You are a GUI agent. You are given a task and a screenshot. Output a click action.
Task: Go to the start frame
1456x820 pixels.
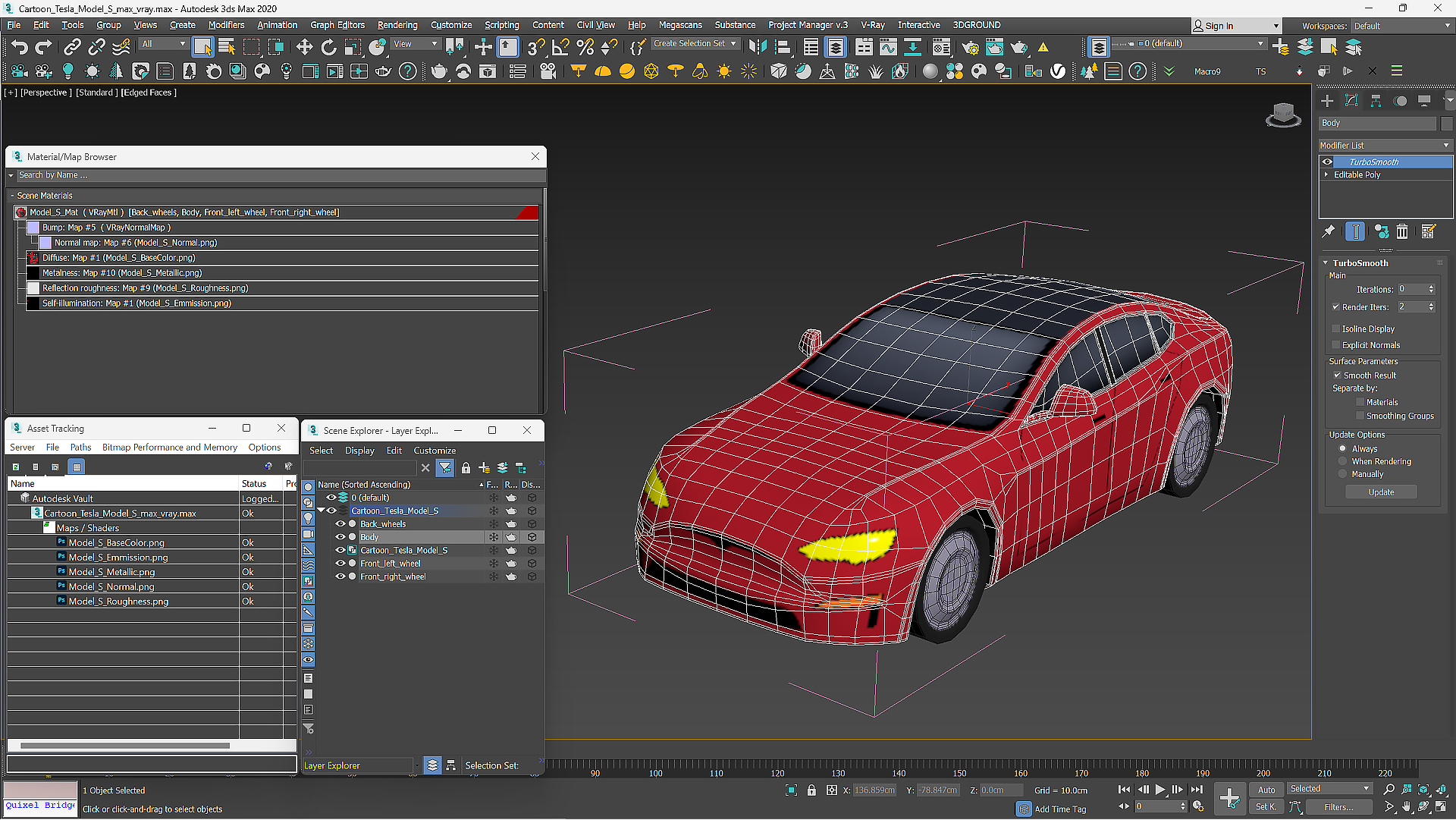pos(1124,790)
